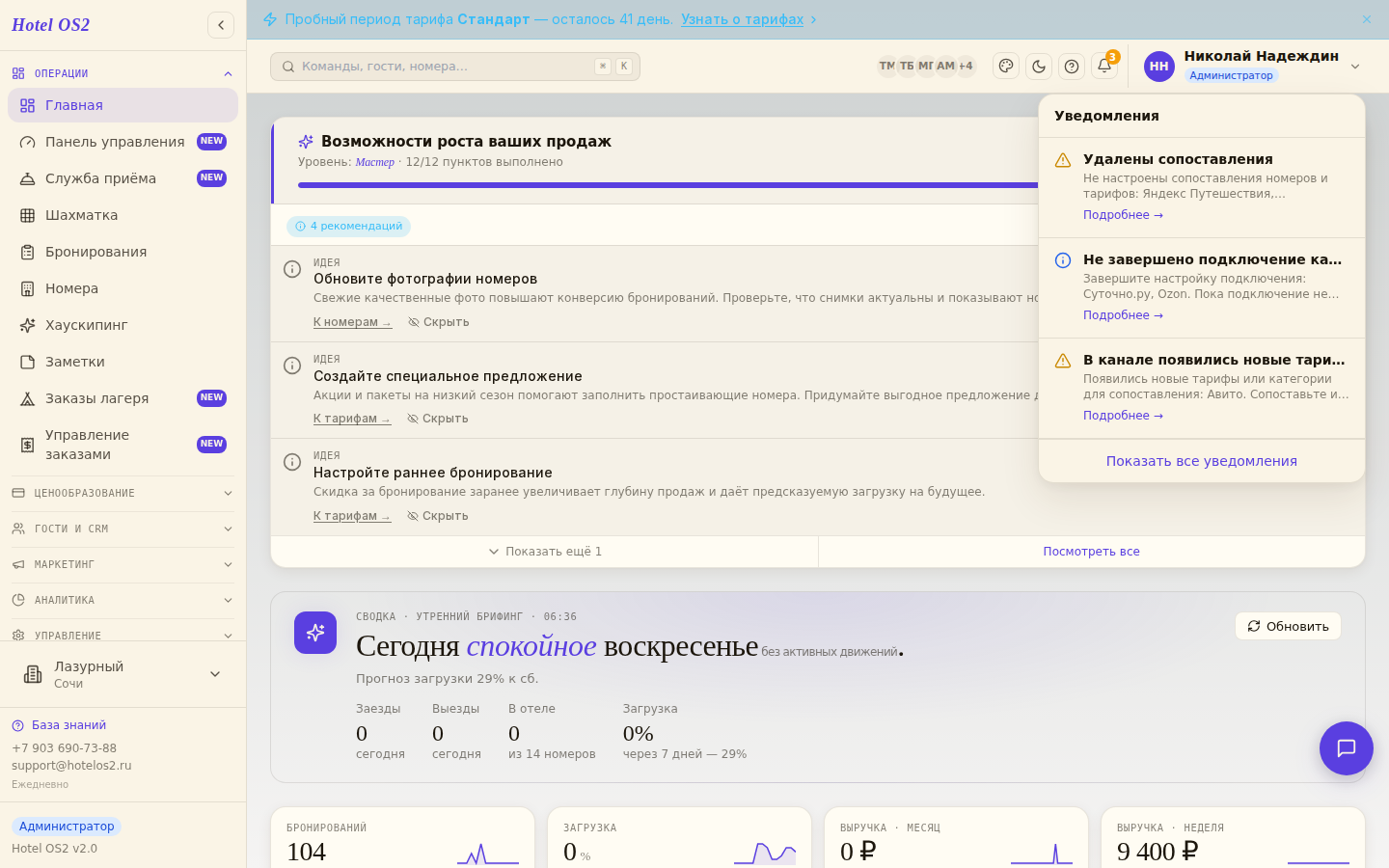Click the Загрузка stat card sparkline
Image resolution: width=1389 pixels, height=868 pixels.
(x=765, y=853)
